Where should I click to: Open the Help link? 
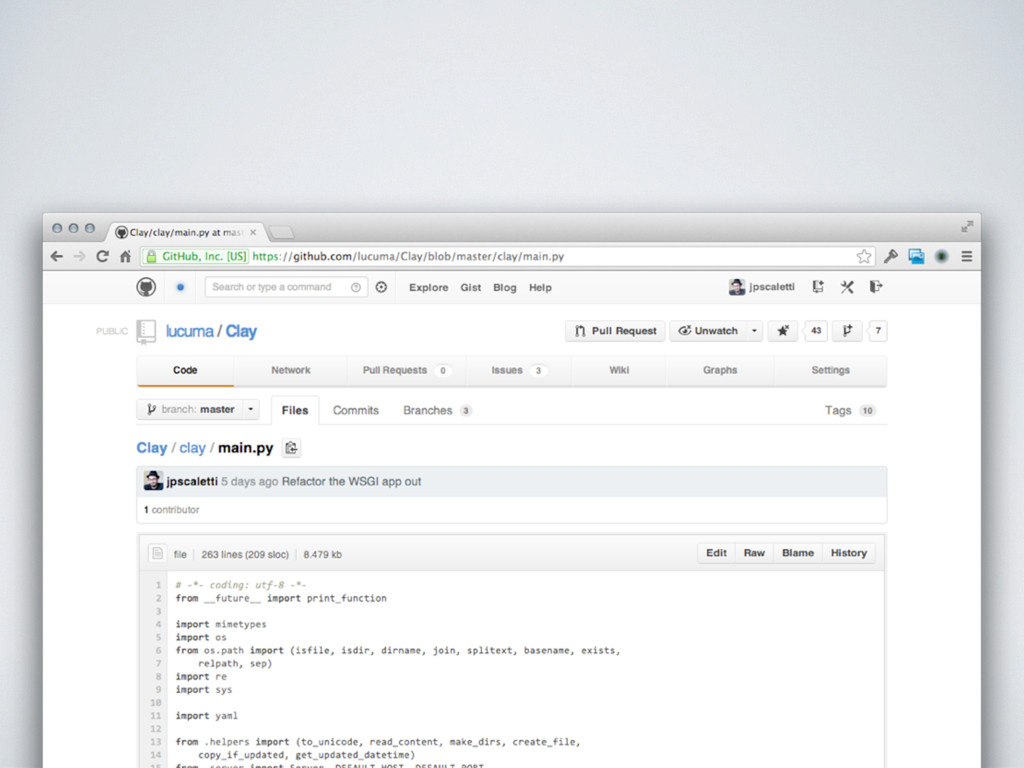540,287
